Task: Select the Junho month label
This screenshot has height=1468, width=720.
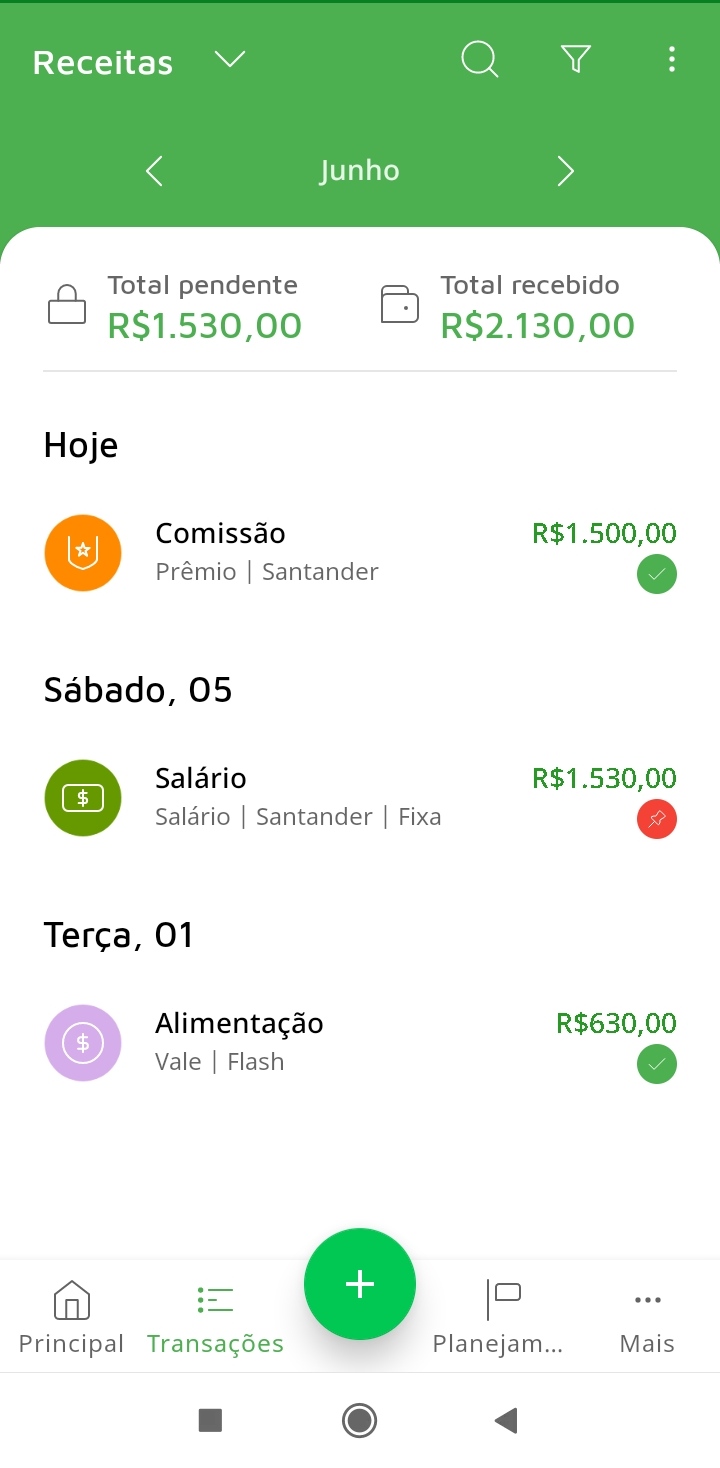Action: click(360, 171)
